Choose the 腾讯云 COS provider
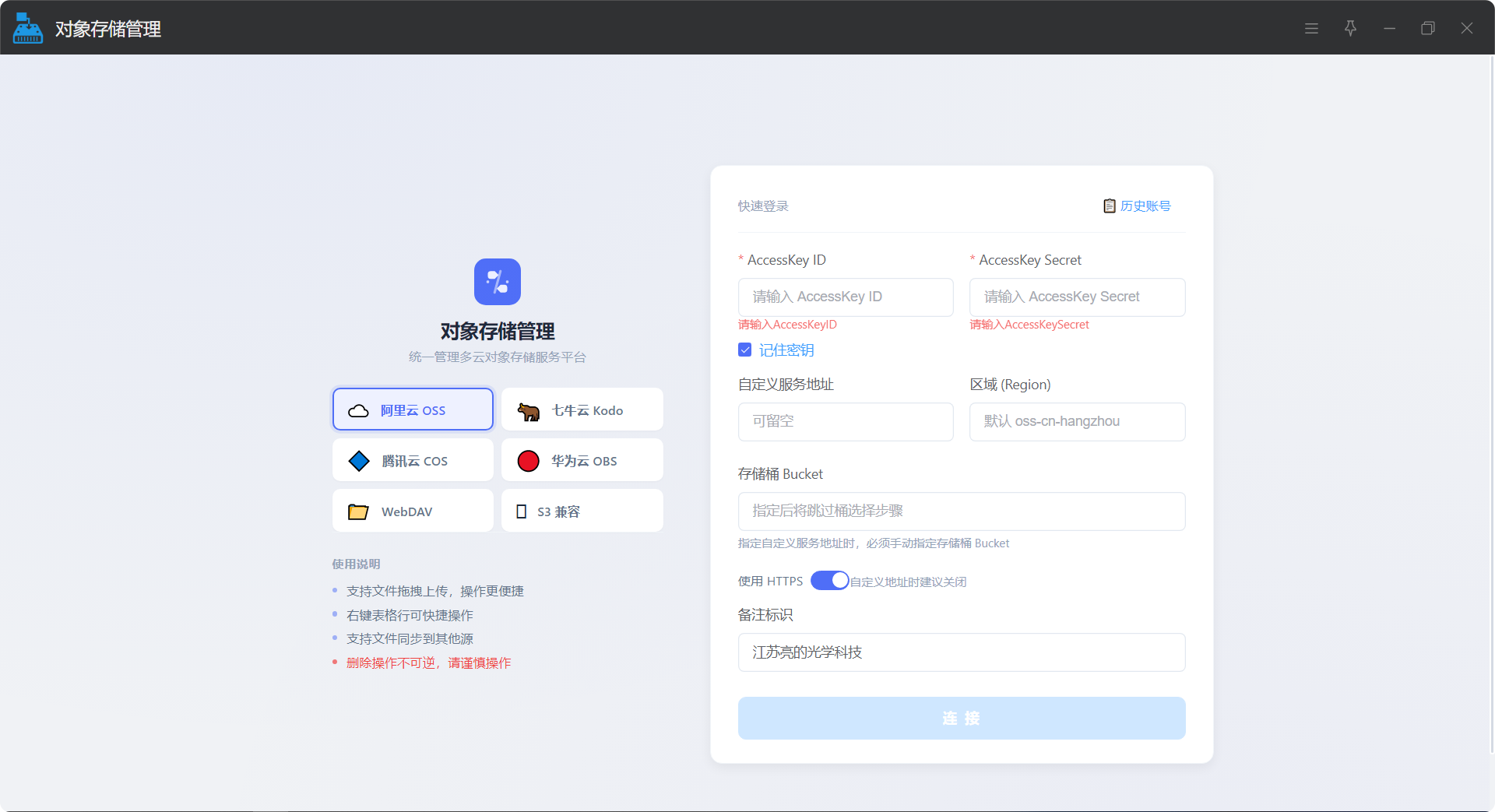The height and width of the screenshot is (812, 1495). tap(413, 460)
